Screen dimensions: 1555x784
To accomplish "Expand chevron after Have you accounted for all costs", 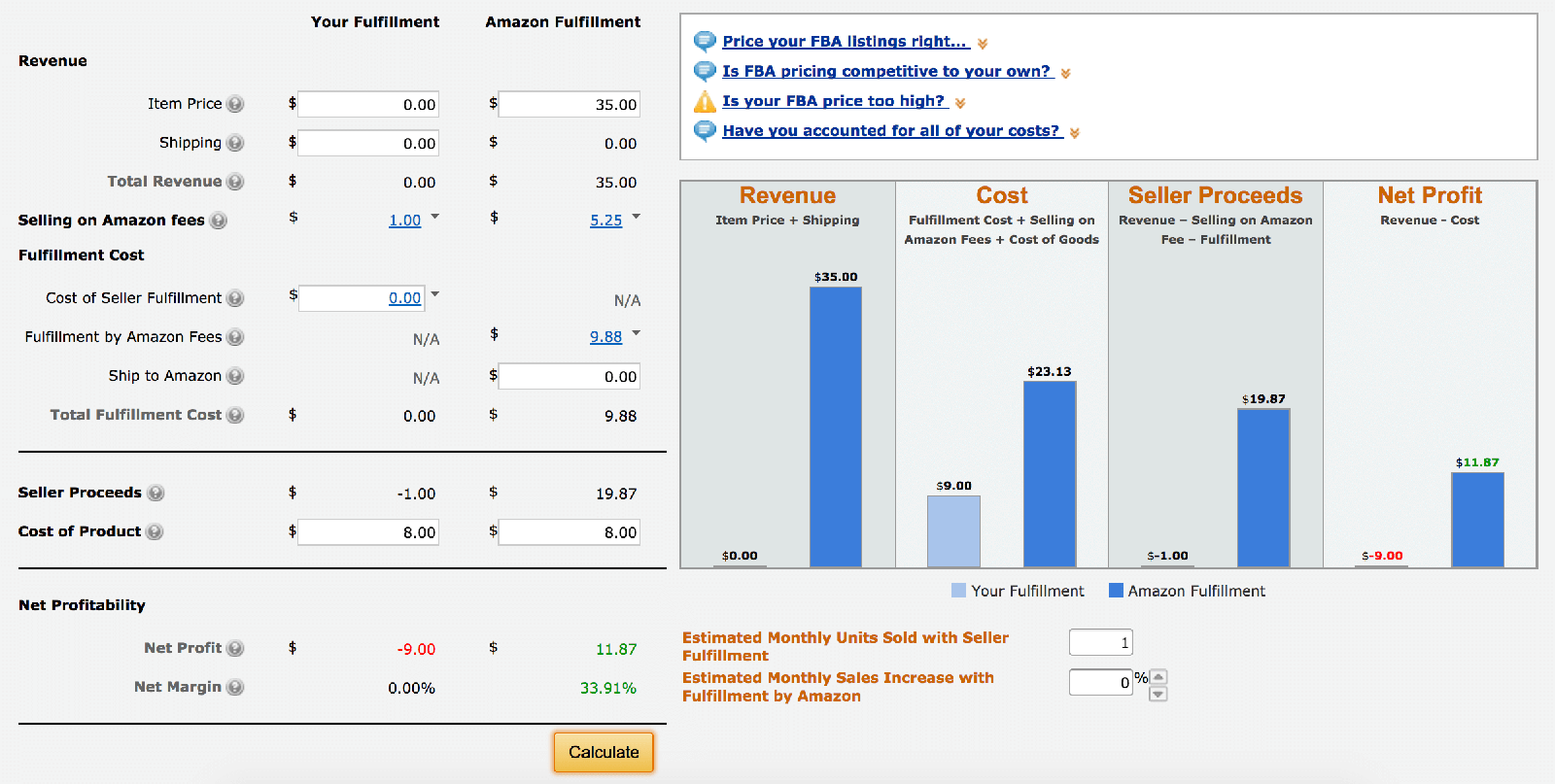I will click(1075, 133).
